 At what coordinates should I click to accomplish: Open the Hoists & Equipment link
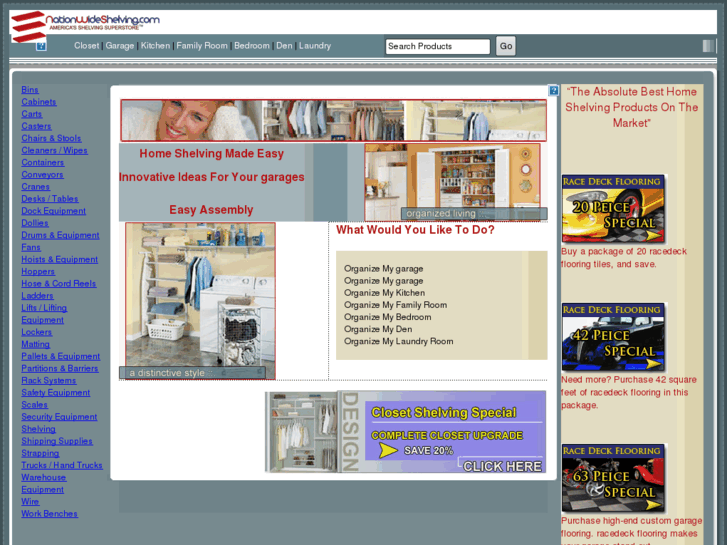point(60,259)
